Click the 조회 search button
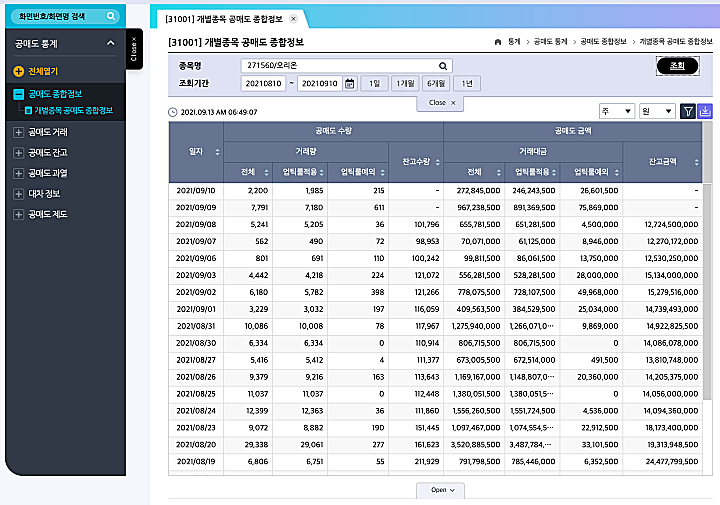 677,66
